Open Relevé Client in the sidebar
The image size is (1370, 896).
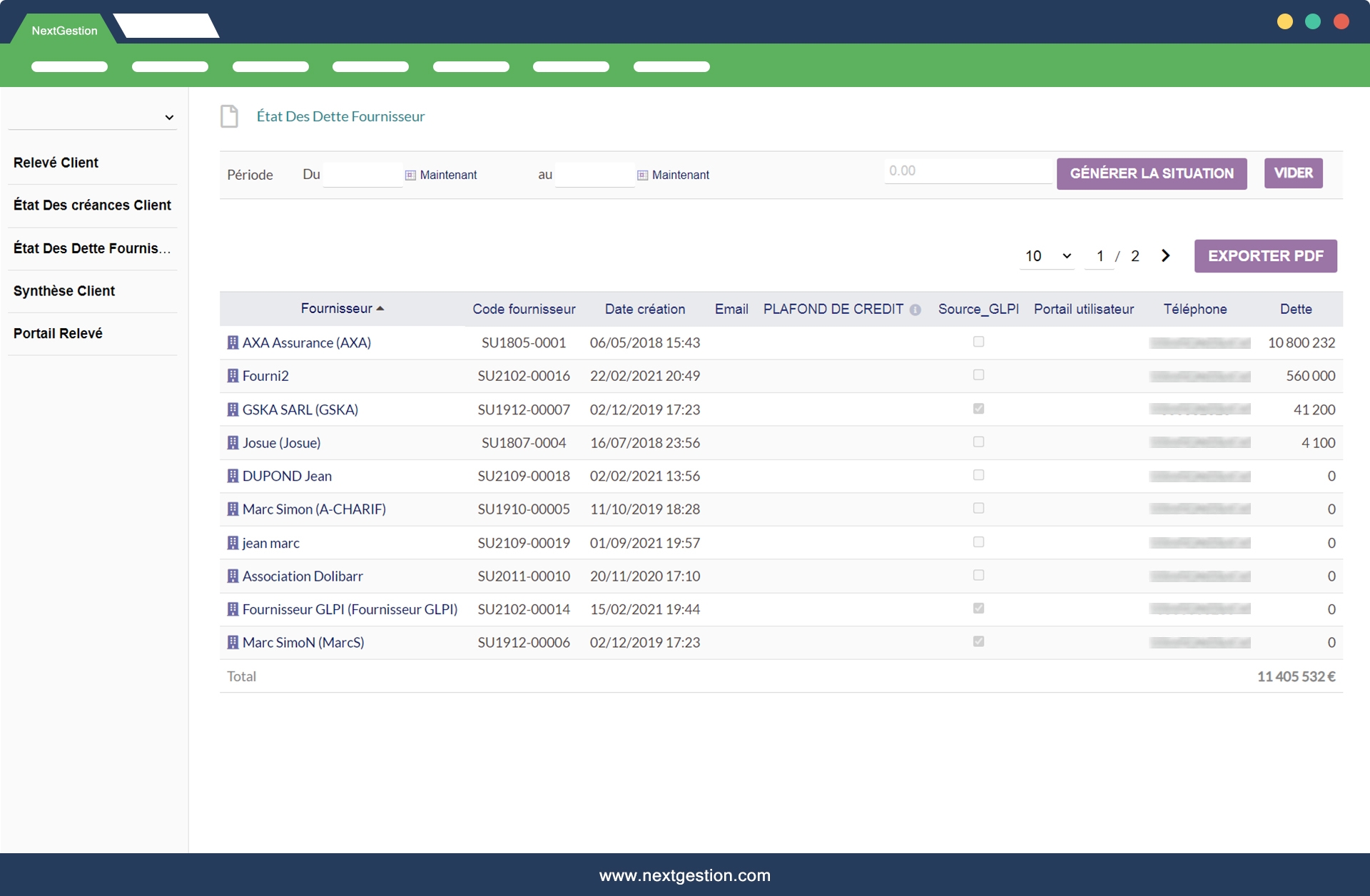pos(56,163)
